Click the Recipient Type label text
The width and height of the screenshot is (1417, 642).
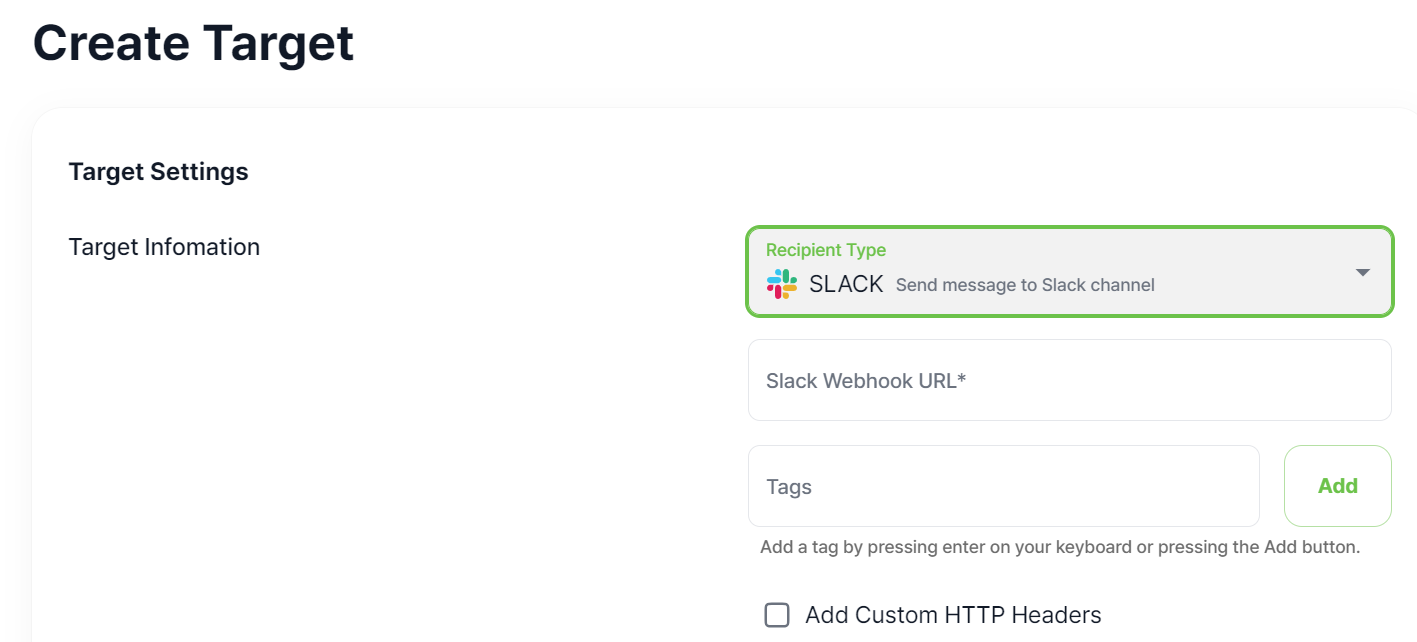coord(826,249)
